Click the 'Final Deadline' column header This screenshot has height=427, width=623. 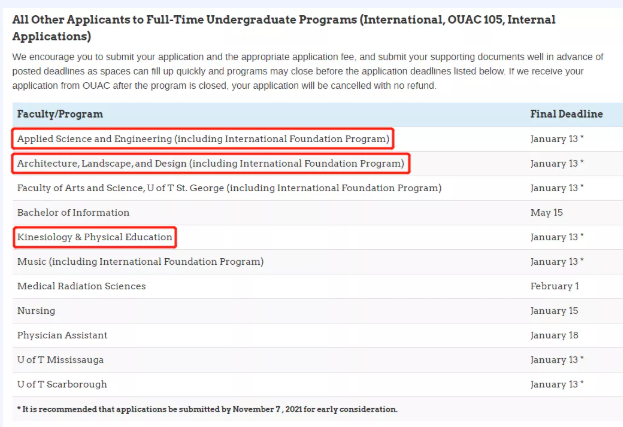click(x=567, y=114)
